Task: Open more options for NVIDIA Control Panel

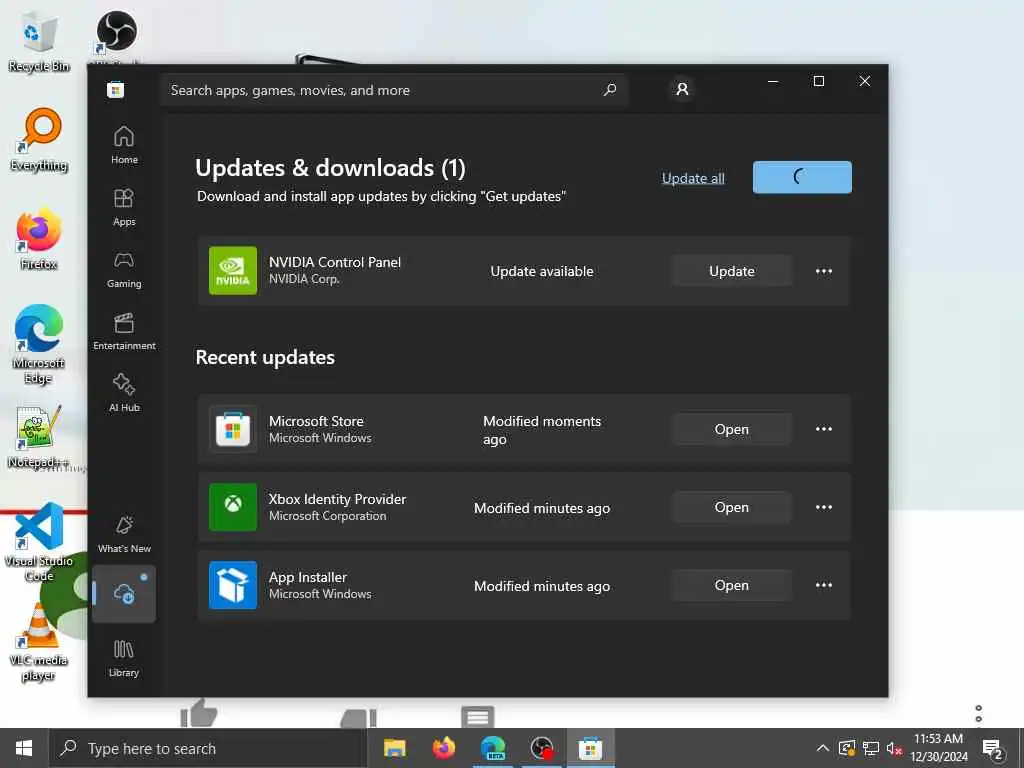Action: click(824, 271)
